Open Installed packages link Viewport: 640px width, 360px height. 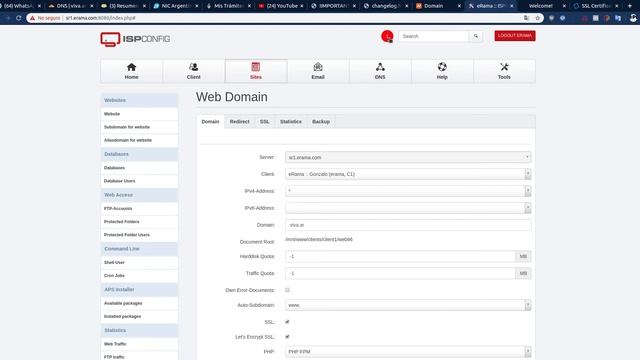pos(139,316)
